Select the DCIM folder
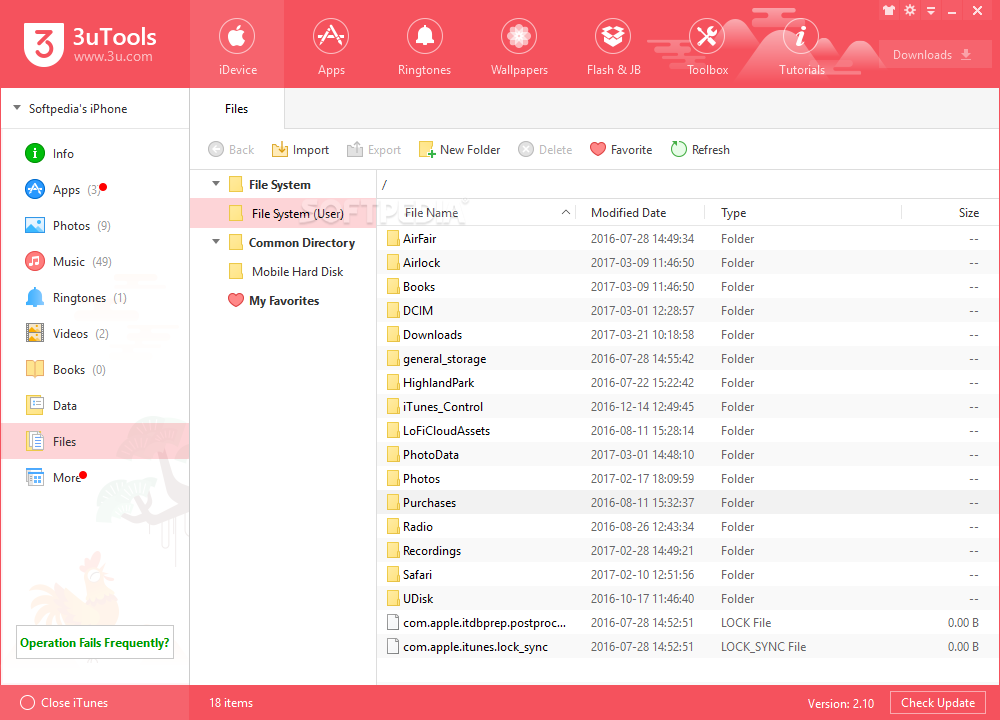 click(688, 311)
